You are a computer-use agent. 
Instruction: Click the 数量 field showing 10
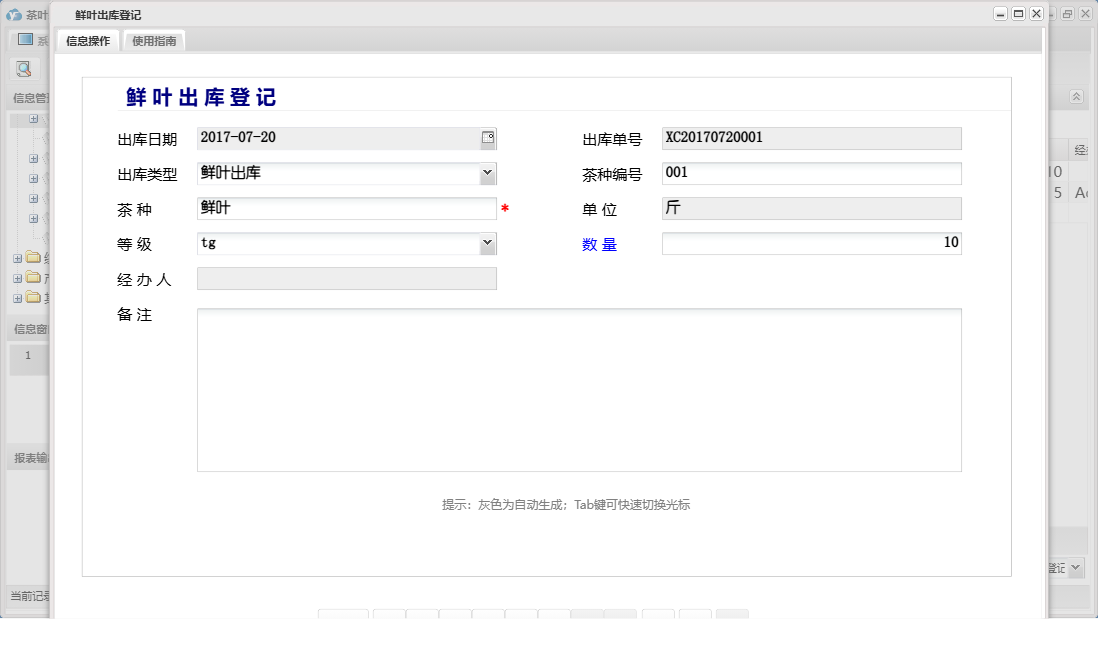(810, 243)
